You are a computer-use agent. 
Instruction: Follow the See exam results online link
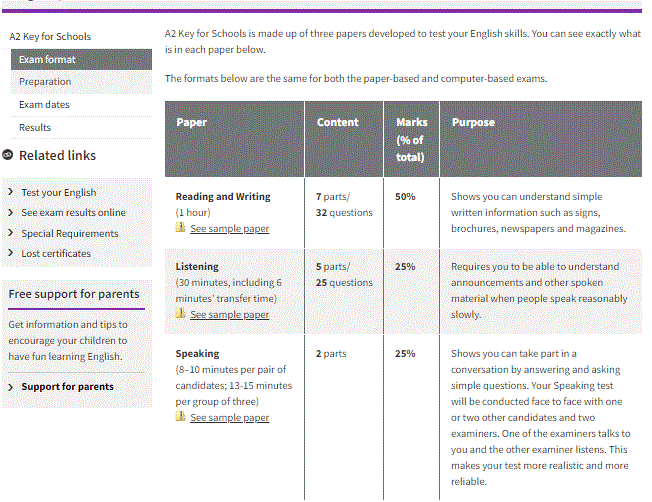(x=74, y=213)
